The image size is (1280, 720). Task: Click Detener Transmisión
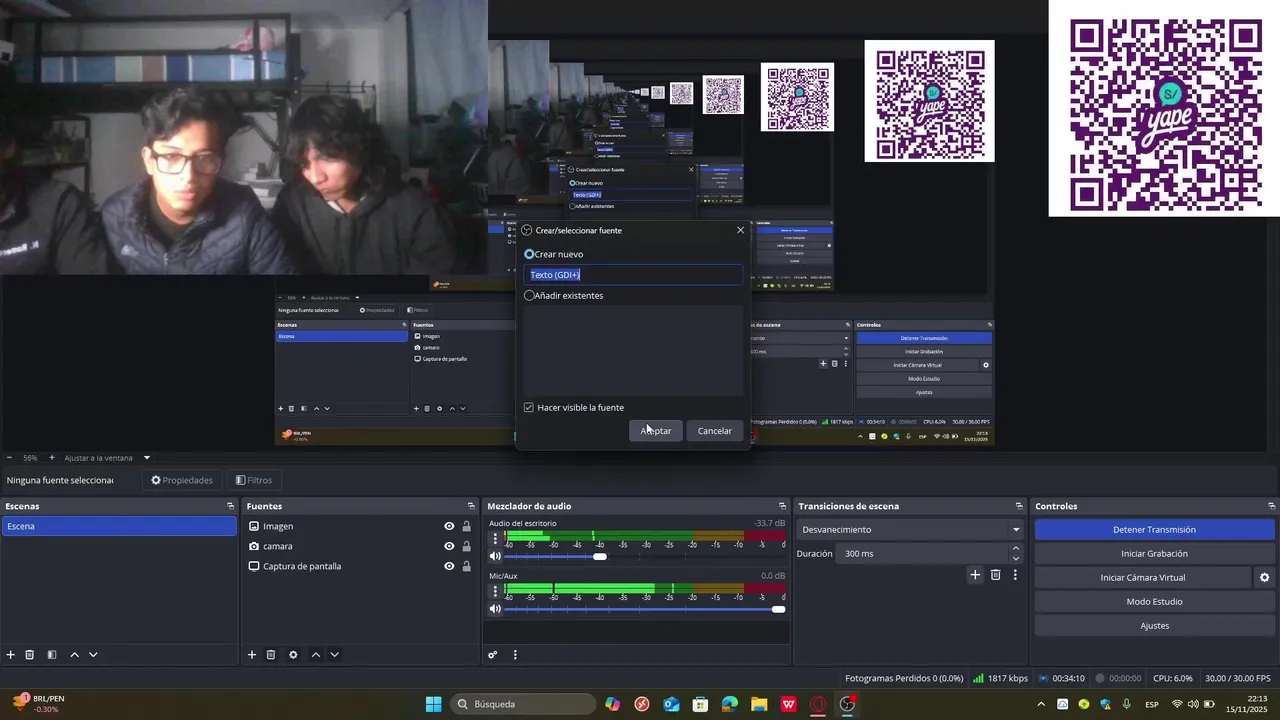point(1154,530)
